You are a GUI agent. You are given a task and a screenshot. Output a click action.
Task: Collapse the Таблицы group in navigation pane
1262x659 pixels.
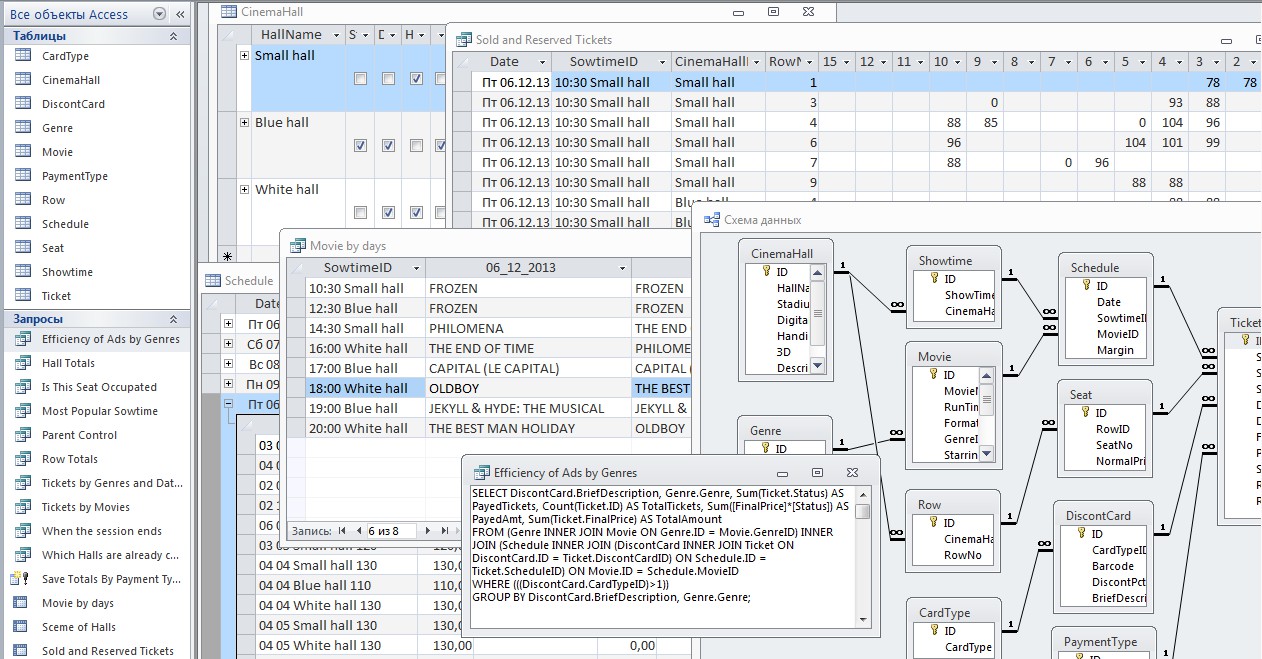173,36
